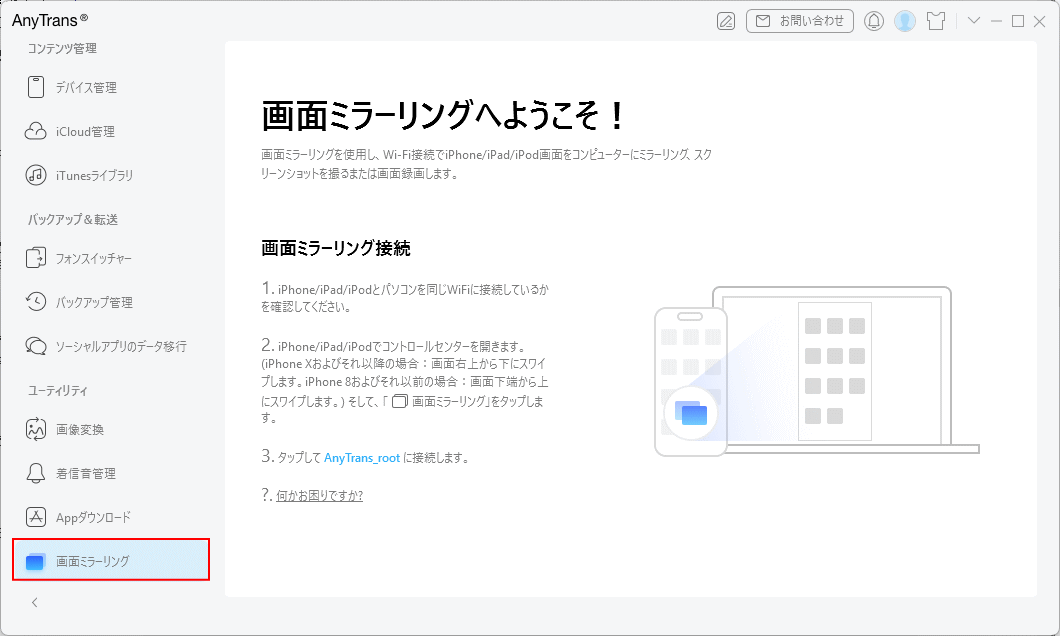Viewport: 1060px width, 636px height.
Task: Click the mirroring illustration image
Action: 817,371
